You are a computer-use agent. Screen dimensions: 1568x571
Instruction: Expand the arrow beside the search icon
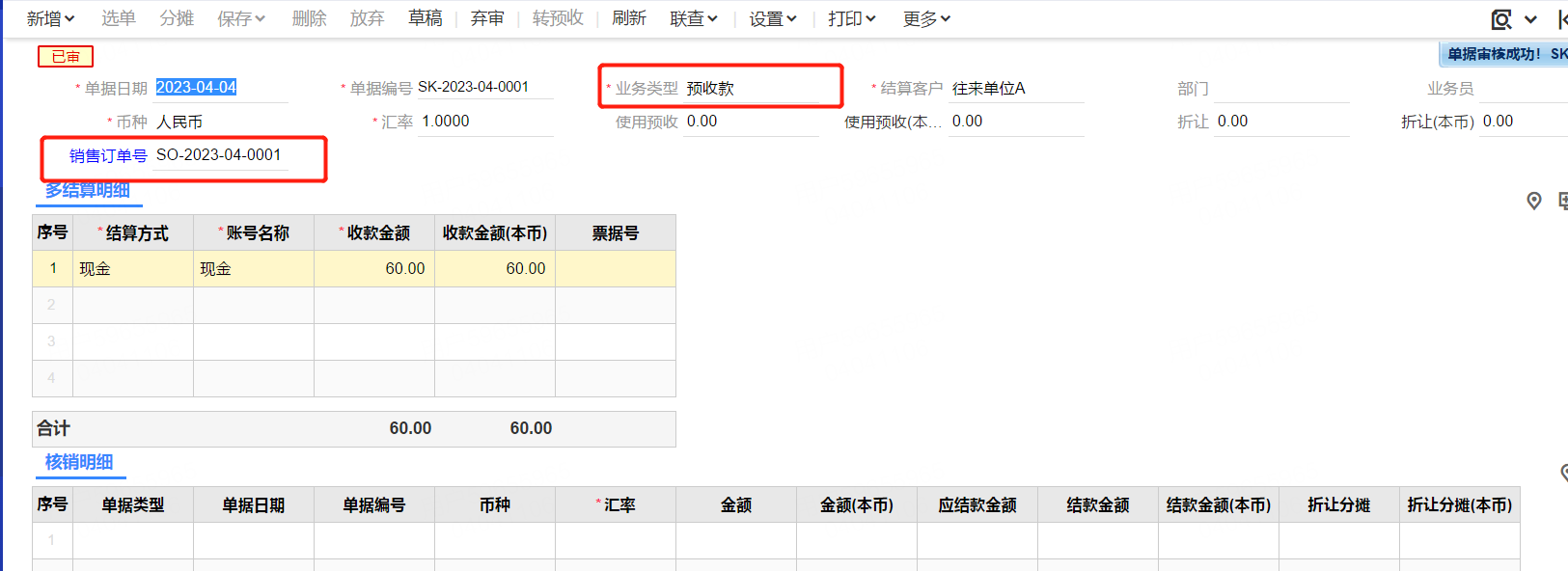pyautogui.click(x=1530, y=19)
